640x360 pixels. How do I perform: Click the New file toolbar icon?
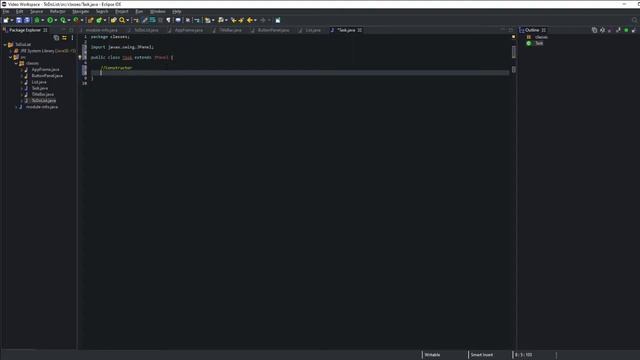6,20
